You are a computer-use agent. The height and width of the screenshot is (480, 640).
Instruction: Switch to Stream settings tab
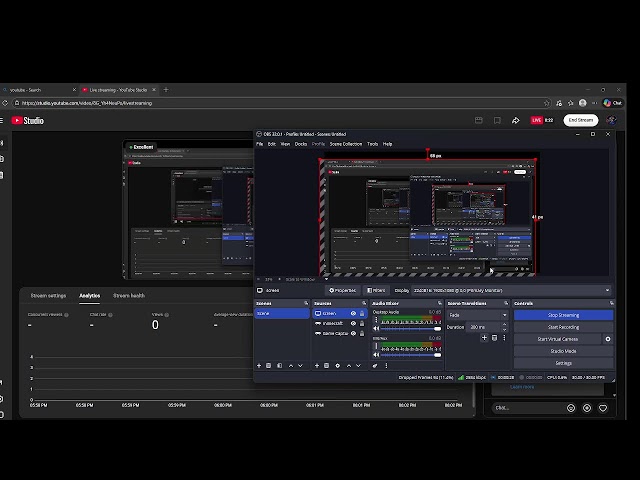tap(48, 296)
